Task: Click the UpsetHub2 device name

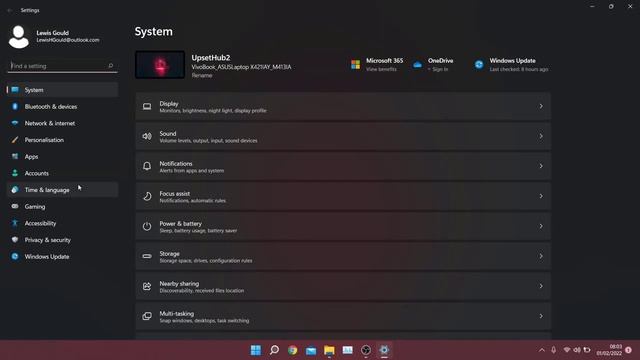Action: coord(211,58)
